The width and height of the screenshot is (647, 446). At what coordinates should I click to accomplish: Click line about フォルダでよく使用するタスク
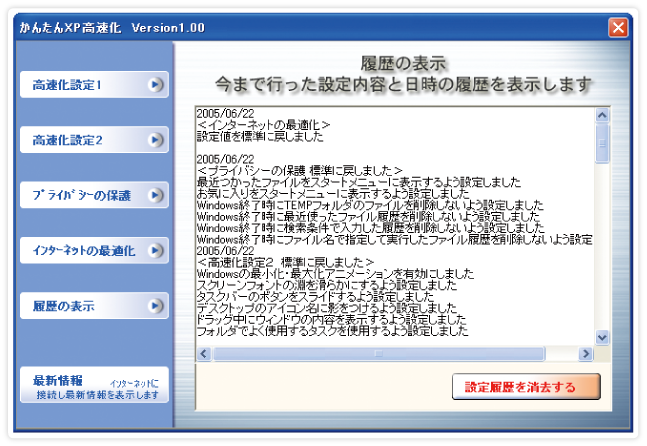[x=333, y=330]
